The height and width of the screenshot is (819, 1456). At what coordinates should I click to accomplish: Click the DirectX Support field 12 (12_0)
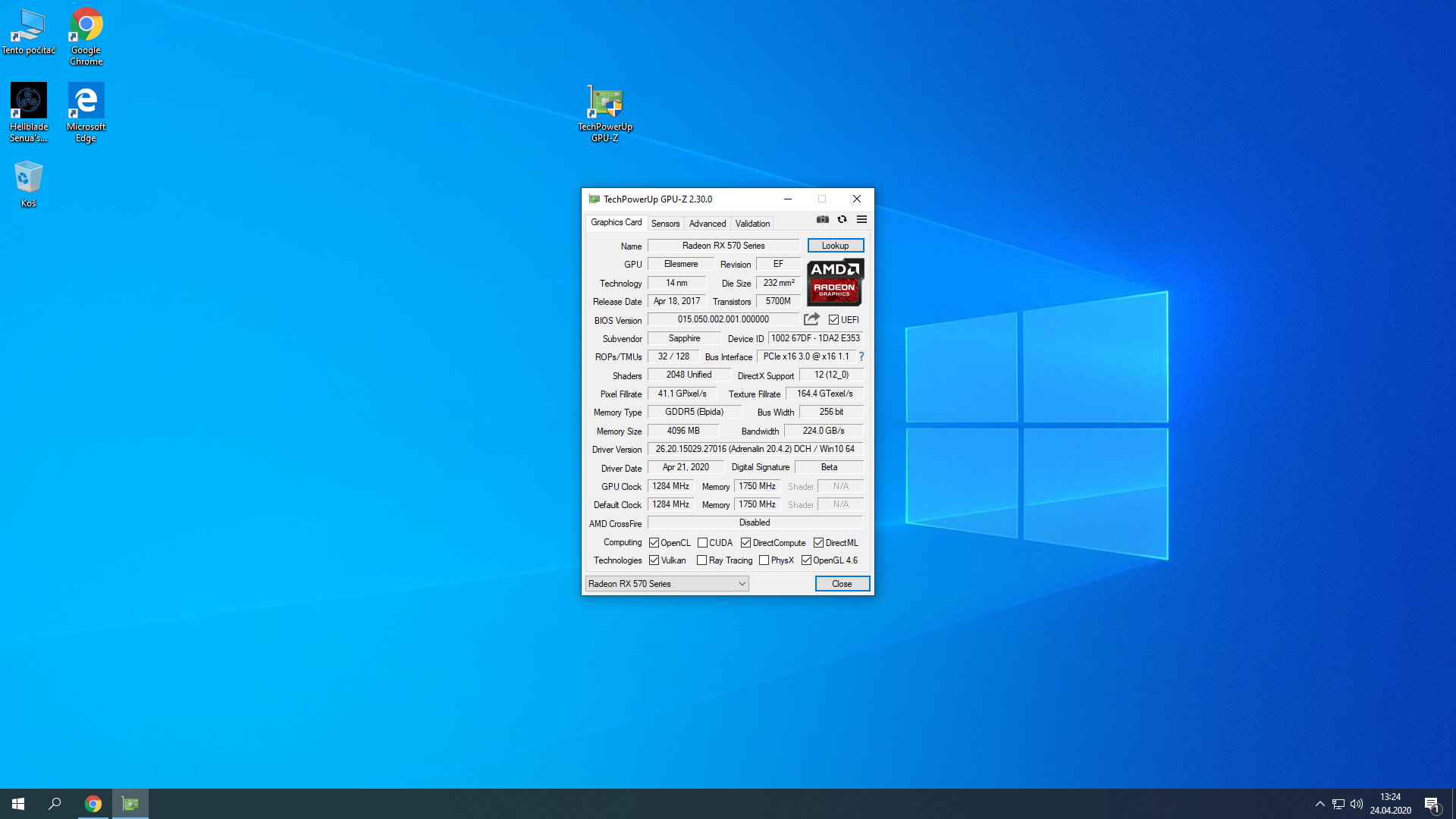coord(831,375)
